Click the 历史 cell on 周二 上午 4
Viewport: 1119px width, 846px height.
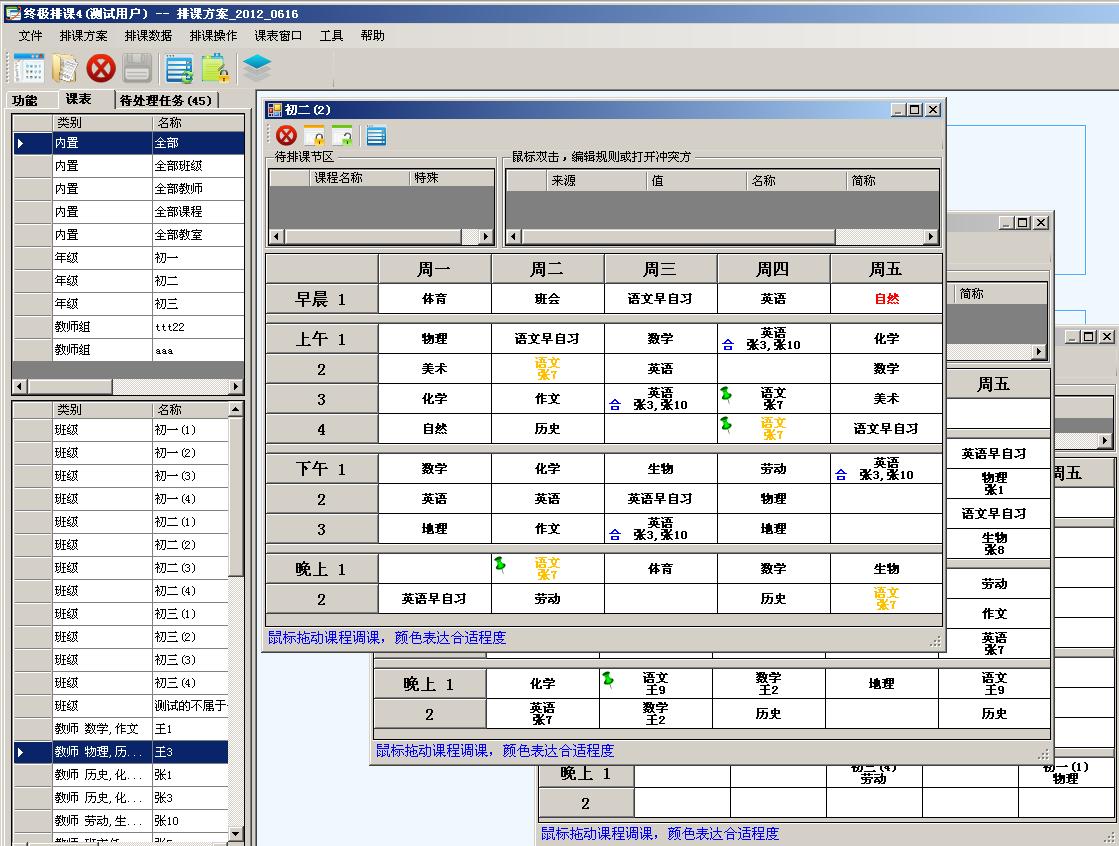coord(547,428)
